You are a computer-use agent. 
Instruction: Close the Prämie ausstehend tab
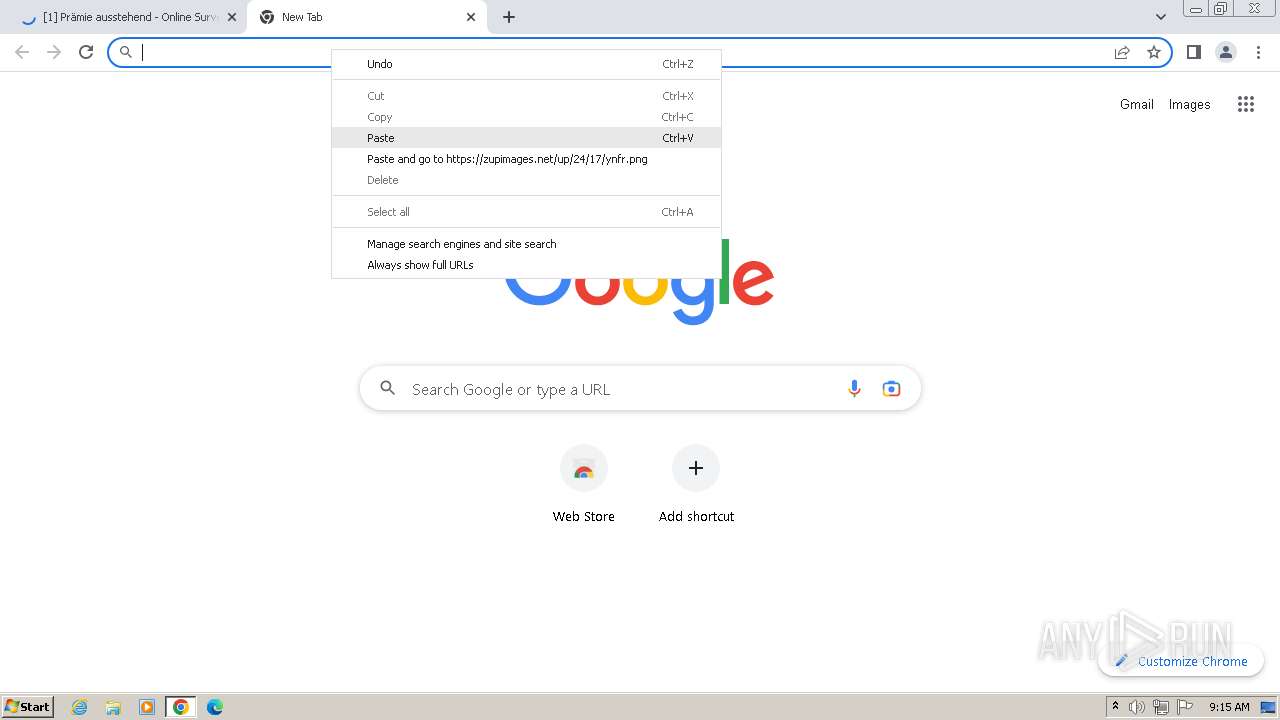tap(232, 17)
